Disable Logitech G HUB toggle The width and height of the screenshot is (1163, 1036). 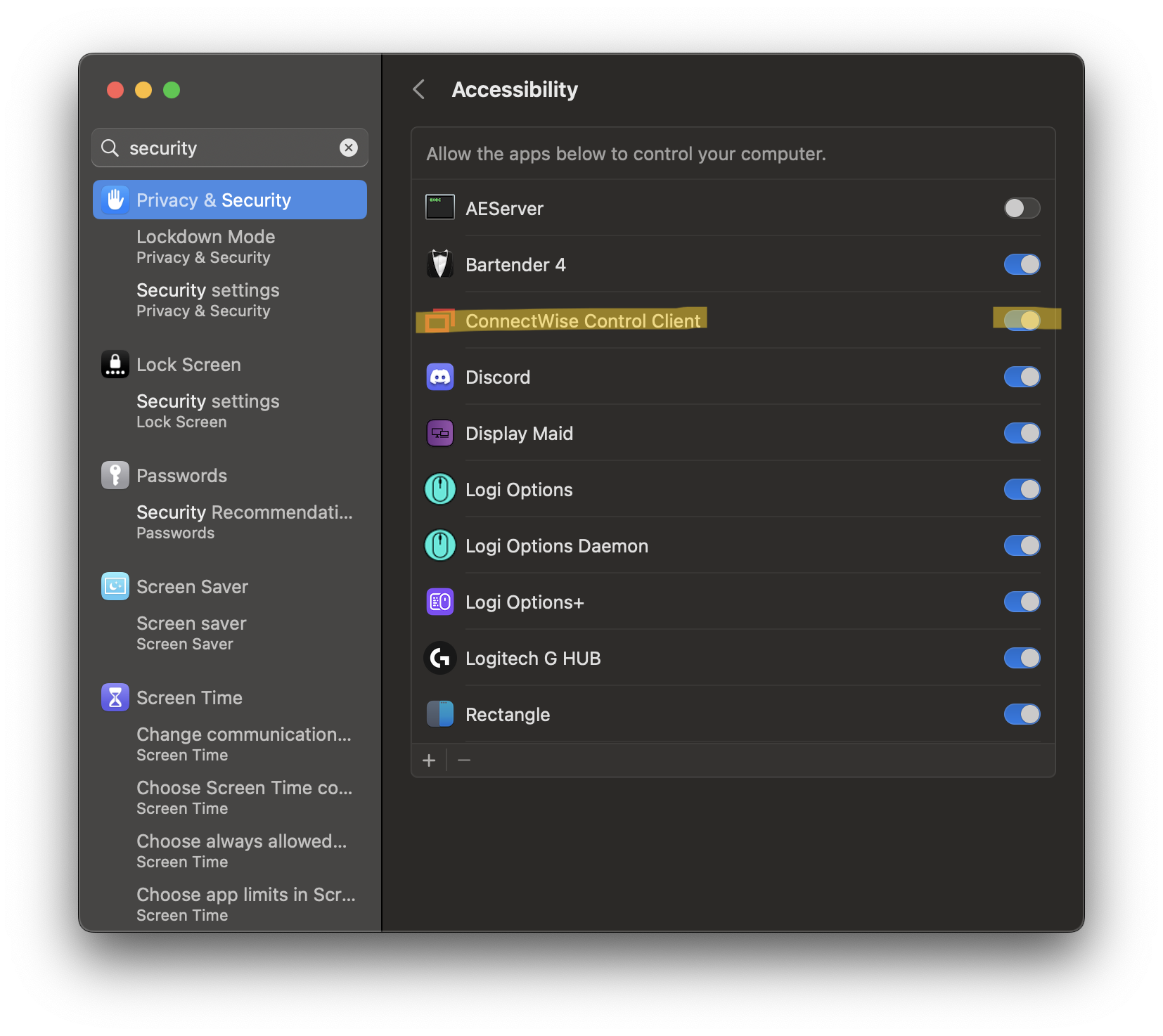(x=1022, y=658)
